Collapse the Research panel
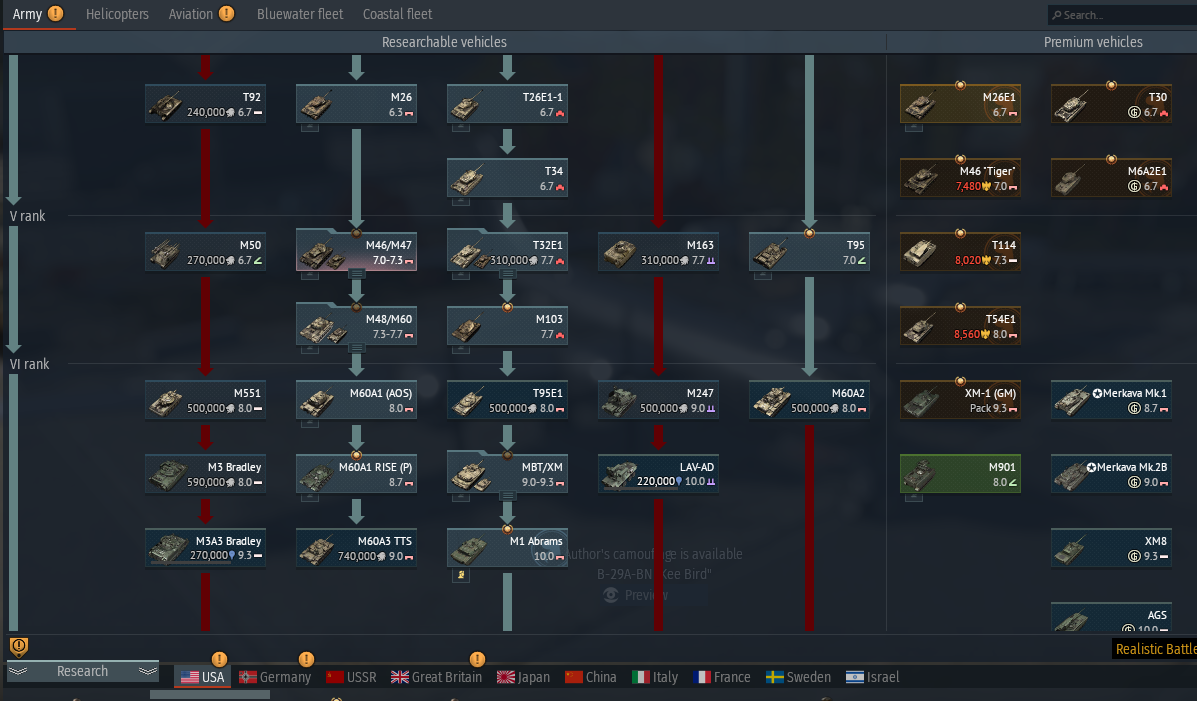1197x701 pixels. coord(82,671)
